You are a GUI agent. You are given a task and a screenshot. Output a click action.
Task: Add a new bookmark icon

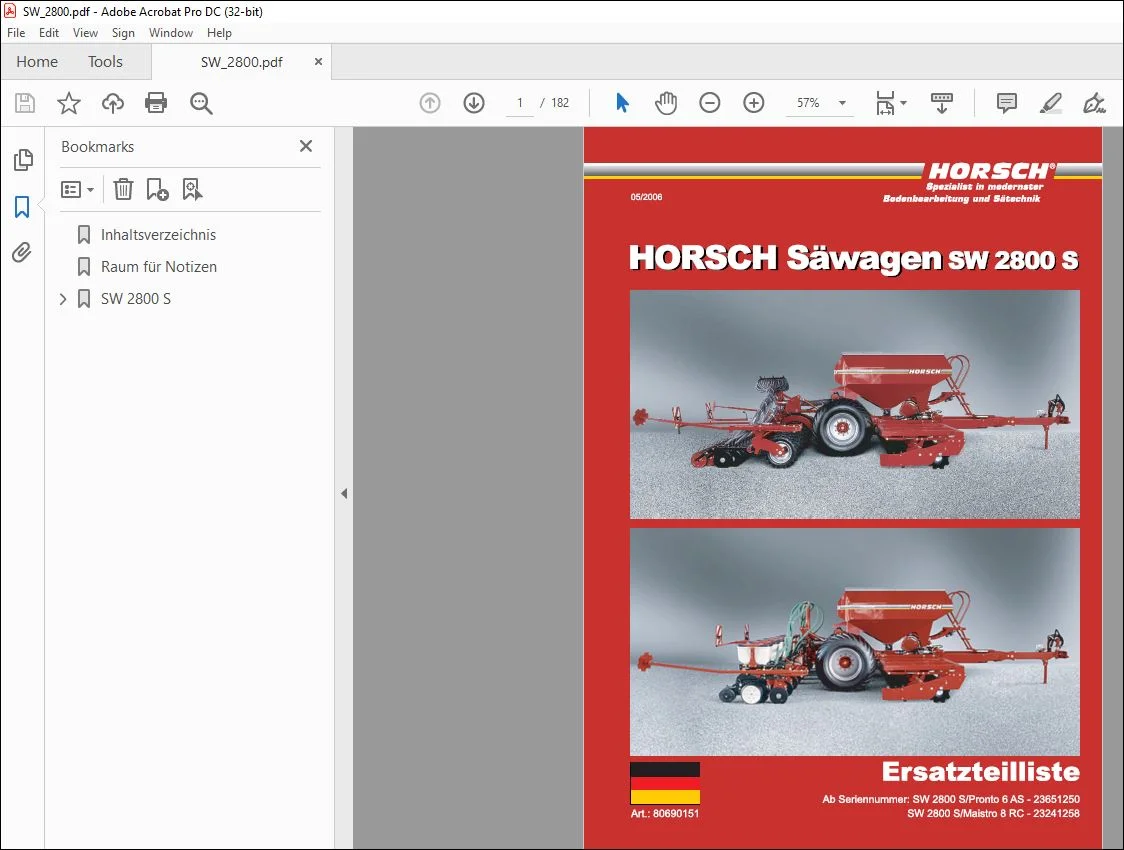coord(157,189)
